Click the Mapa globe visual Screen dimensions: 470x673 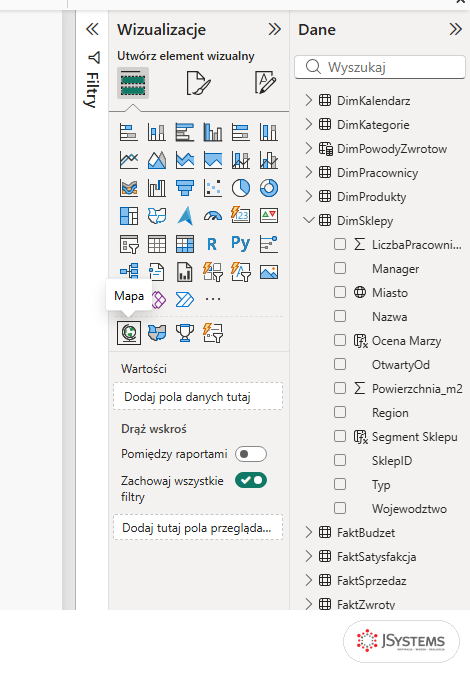129,333
